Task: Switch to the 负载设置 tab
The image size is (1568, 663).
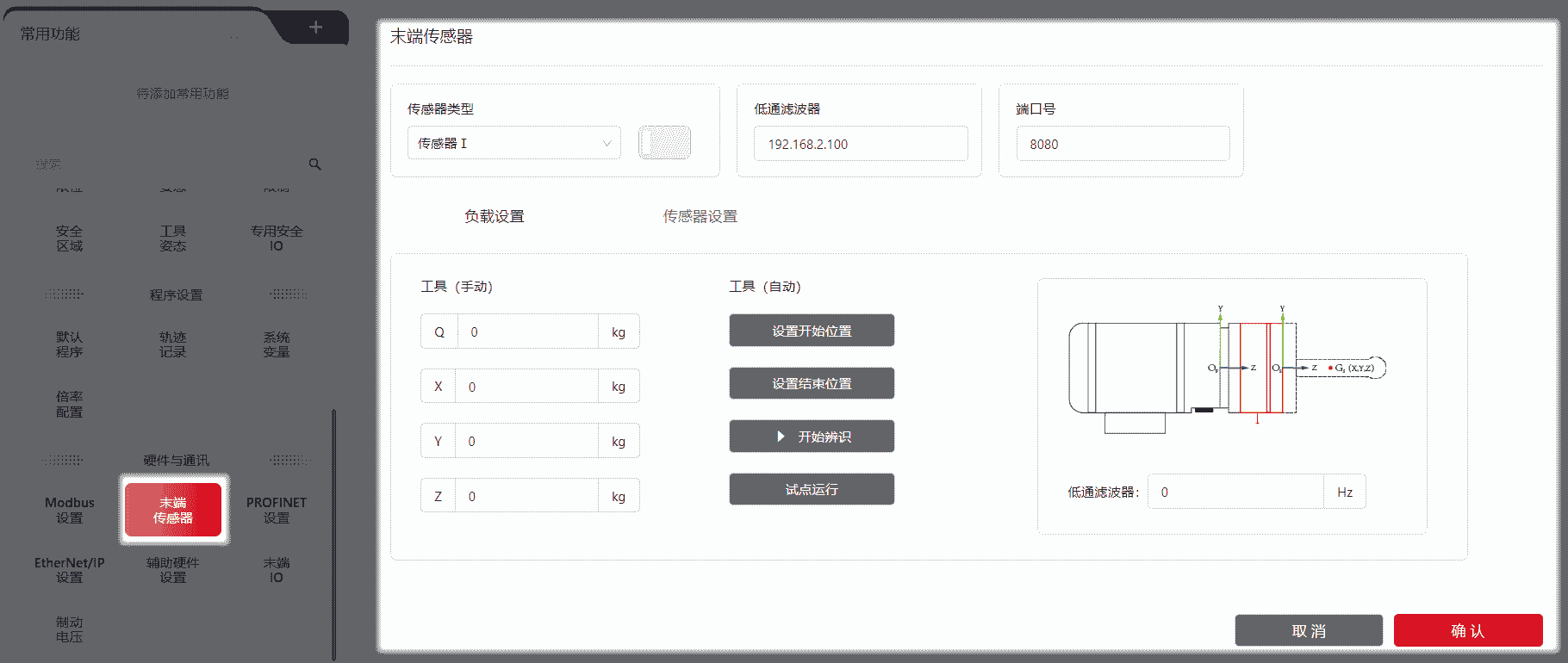Action: pyautogui.click(x=495, y=217)
